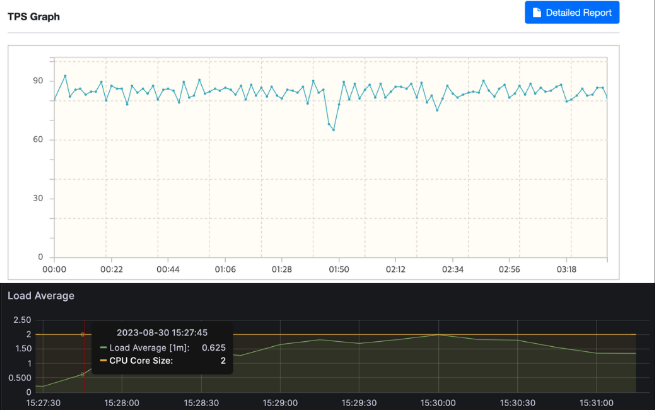
Task: Click the 0.500 label on Load Average y-axis
Action: (20, 378)
